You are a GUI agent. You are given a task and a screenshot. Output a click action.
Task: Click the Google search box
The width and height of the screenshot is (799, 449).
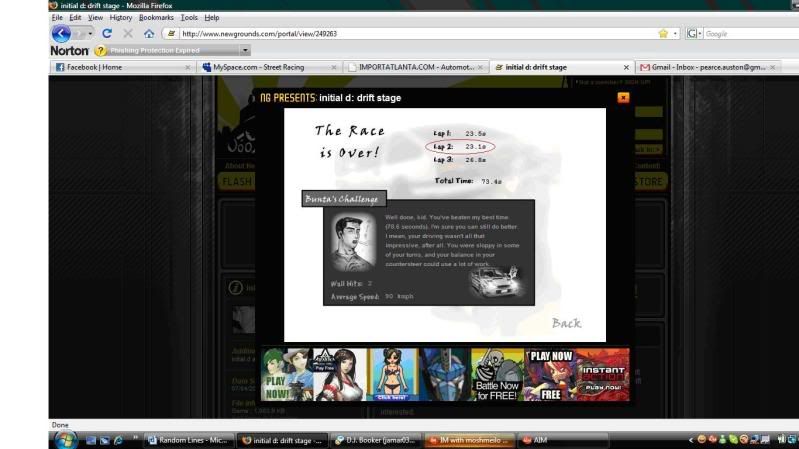pyautogui.click(x=752, y=34)
